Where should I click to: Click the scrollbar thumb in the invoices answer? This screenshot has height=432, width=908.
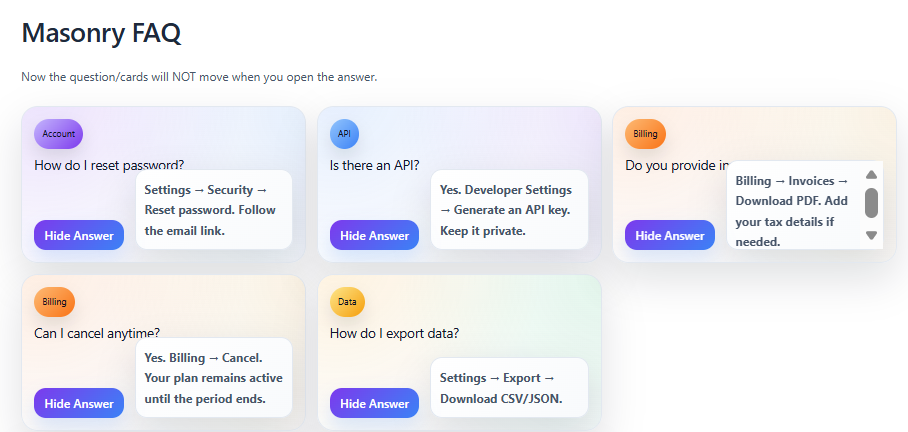(871, 203)
